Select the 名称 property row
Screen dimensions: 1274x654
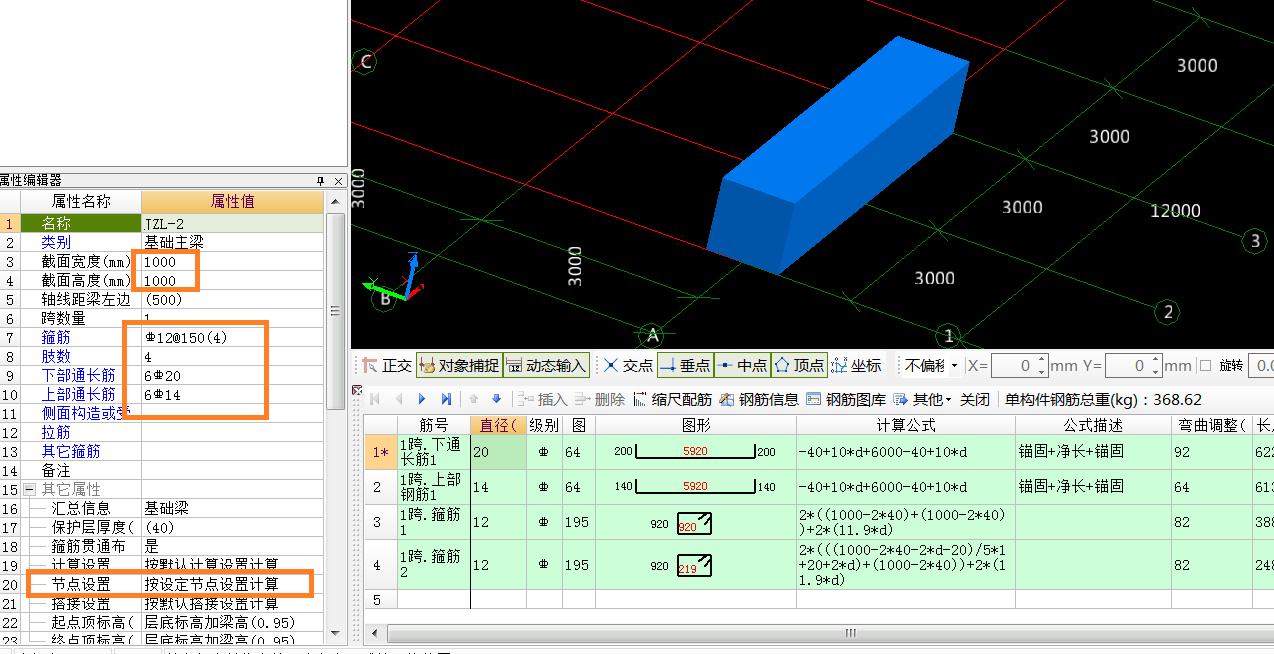(x=162, y=223)
